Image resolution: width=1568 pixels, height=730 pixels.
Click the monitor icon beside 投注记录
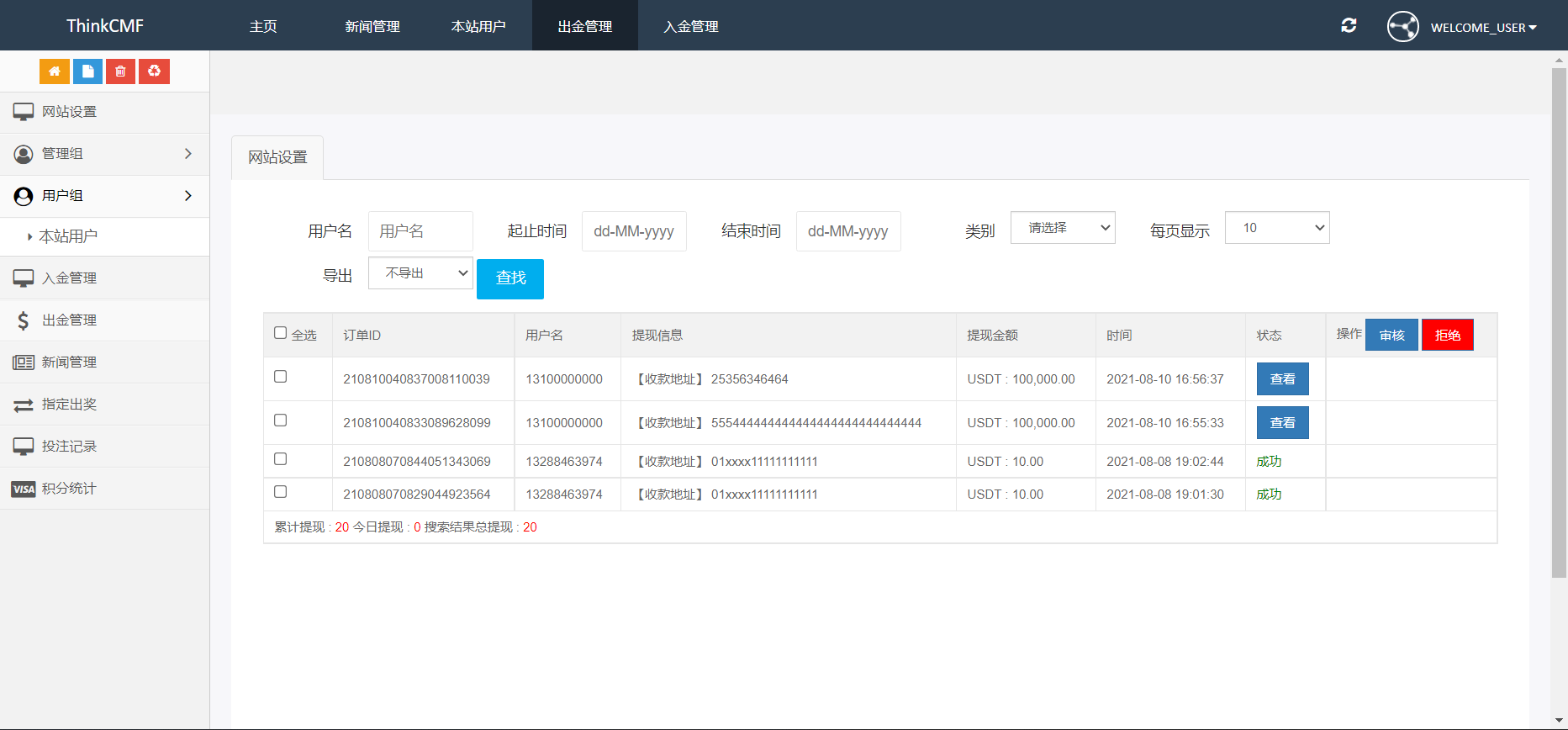(x=24, y=447)
